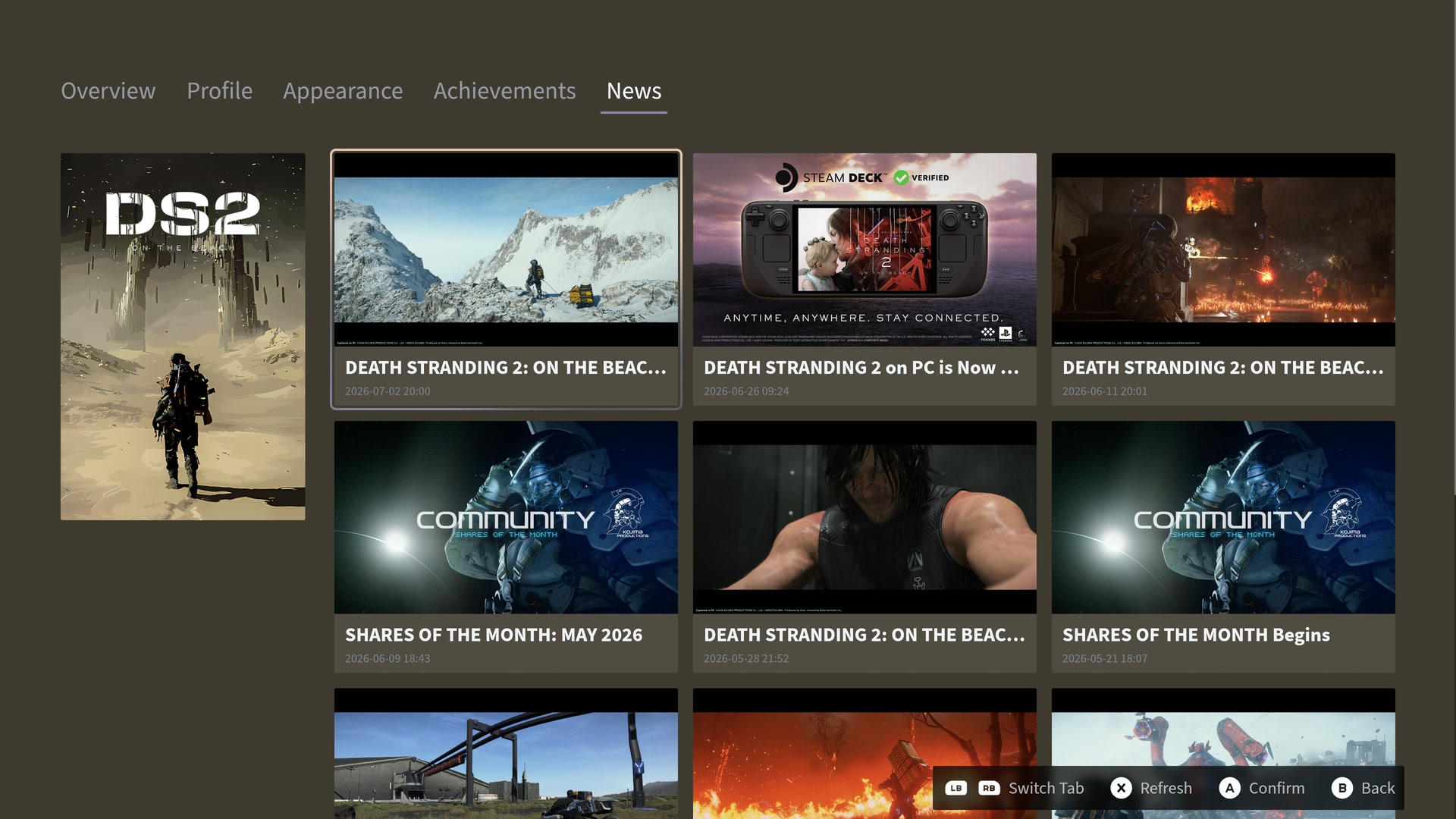Click the B button icon beside Back
Viewport: 1456px width, 819px height.
click(1341, 788)
